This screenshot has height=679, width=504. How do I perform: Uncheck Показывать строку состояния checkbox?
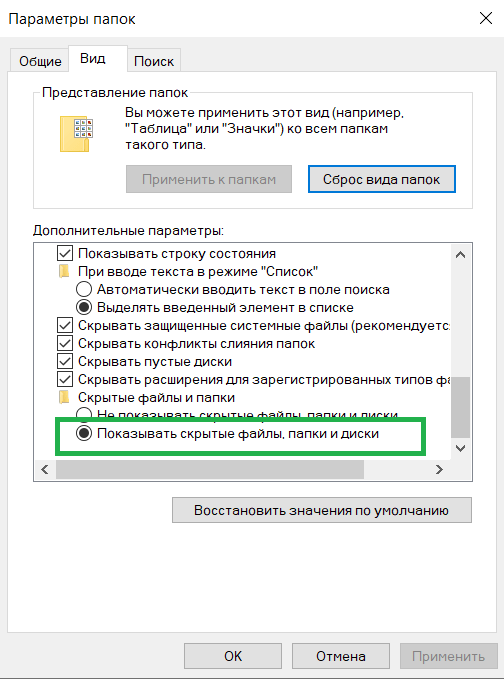tap(65, 253)
